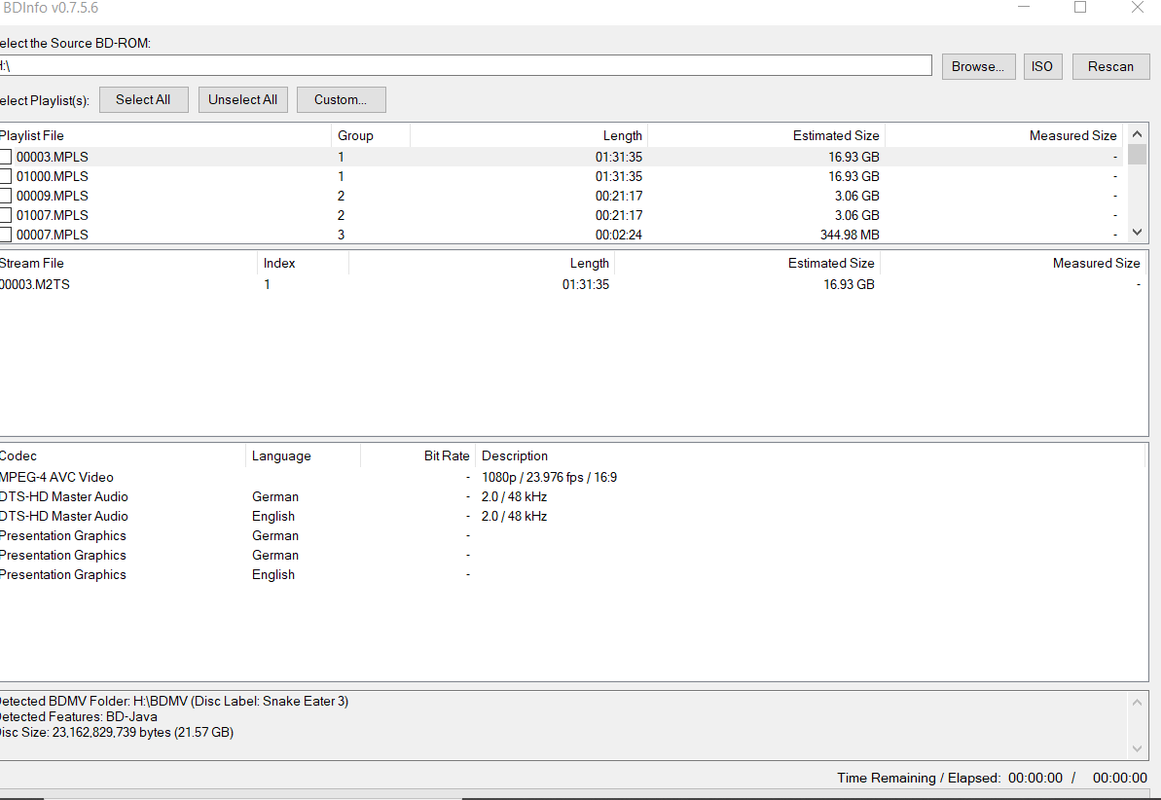The image size is (1161, 800).
Task: Select 00007.MPLS playlist file name
Action: pyautogui.click(x=52, y=235)
